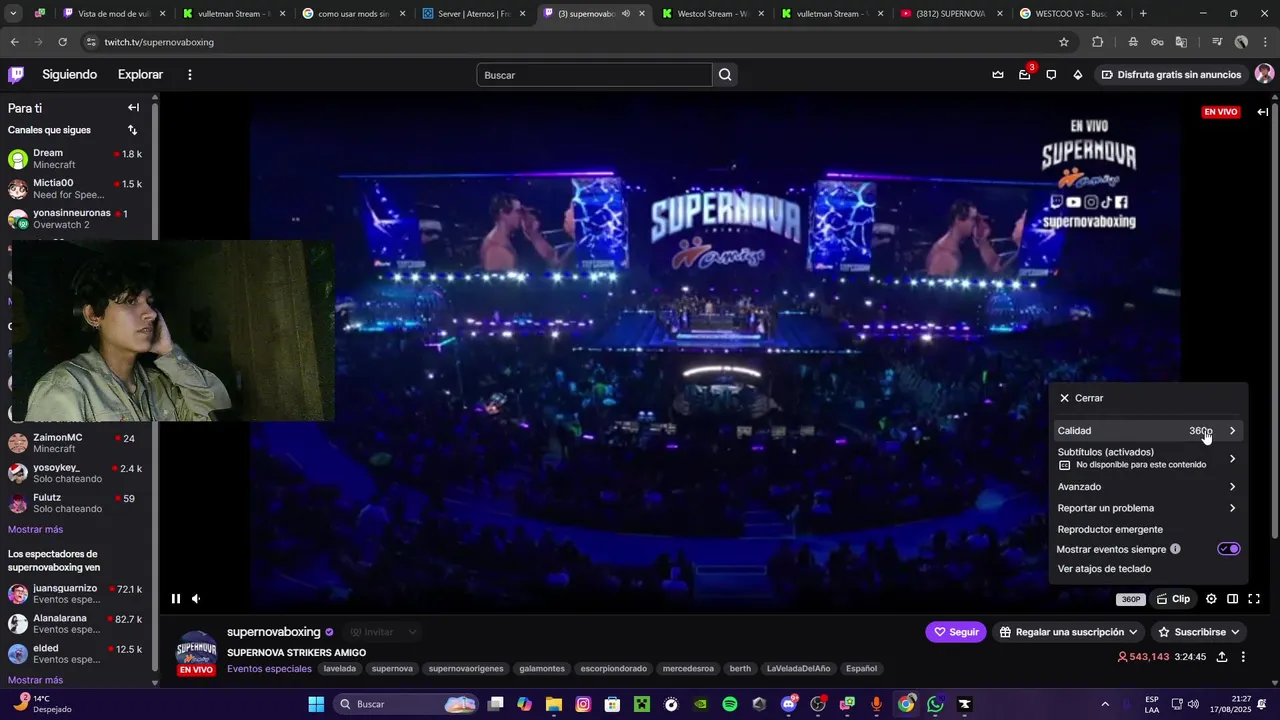Viewport: 1280px width, 720px height.
Task: Bookmark this page with star icon
Action: coord(1064,42)
